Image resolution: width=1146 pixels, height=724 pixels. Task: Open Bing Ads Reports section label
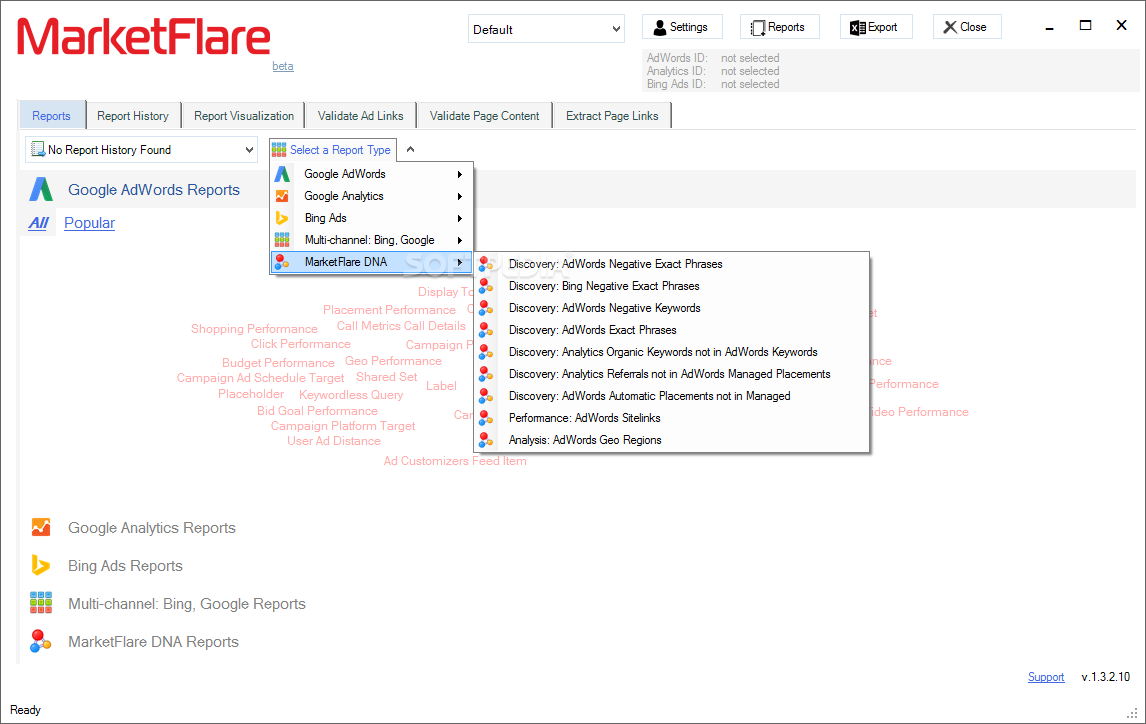125,565
